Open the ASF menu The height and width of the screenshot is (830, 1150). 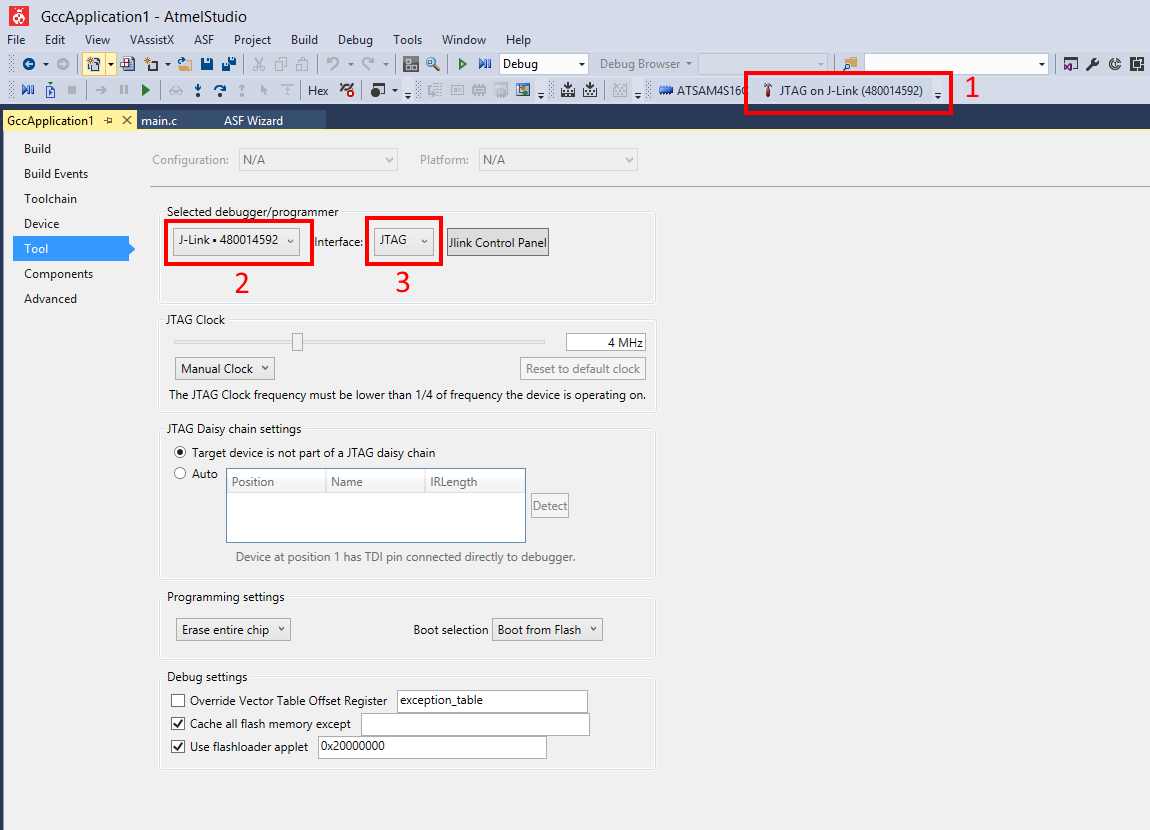tap(204, 40)
